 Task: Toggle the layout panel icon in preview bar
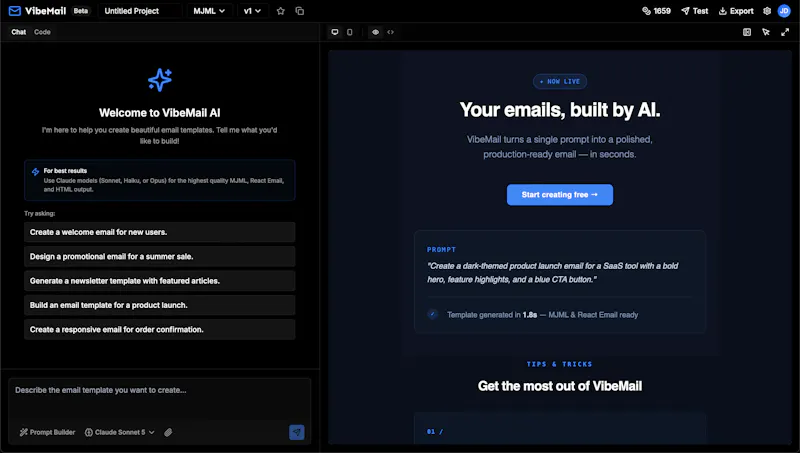pos(747,32)
